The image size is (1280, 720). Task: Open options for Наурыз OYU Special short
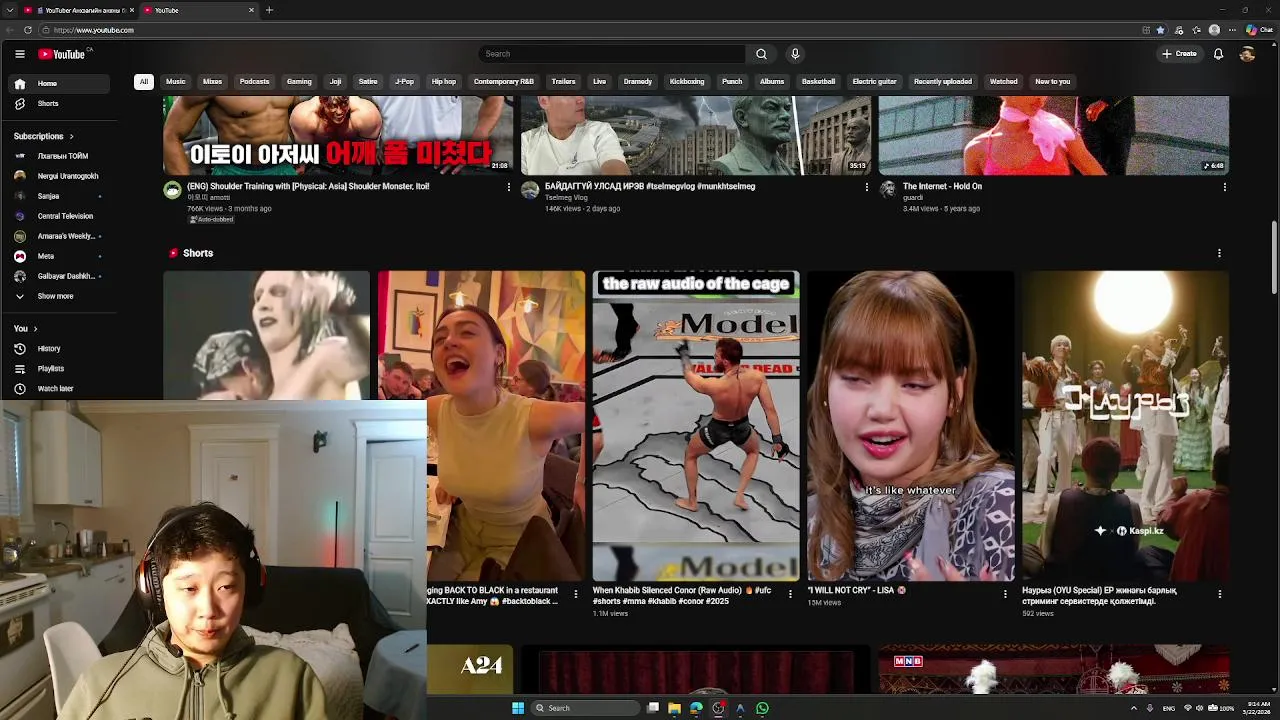(1219, 594)
